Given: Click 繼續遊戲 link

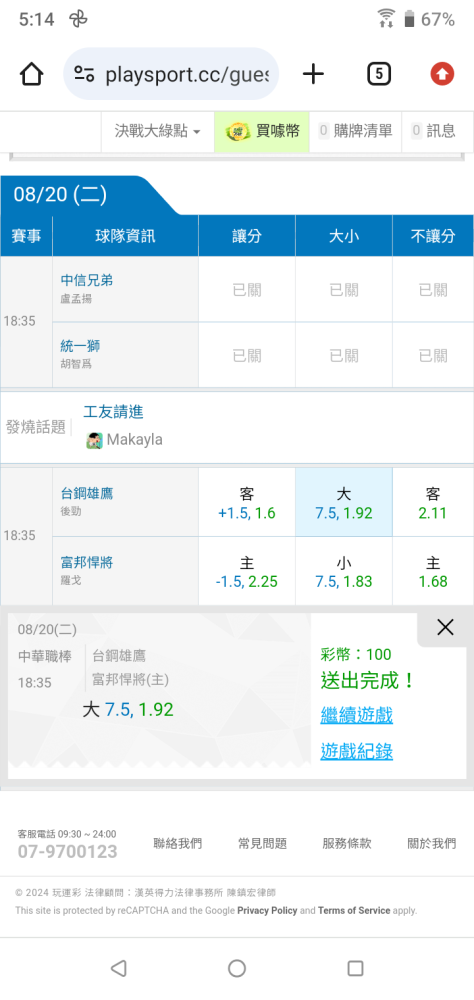Looking at the screenshot, I should click(357, 715).
